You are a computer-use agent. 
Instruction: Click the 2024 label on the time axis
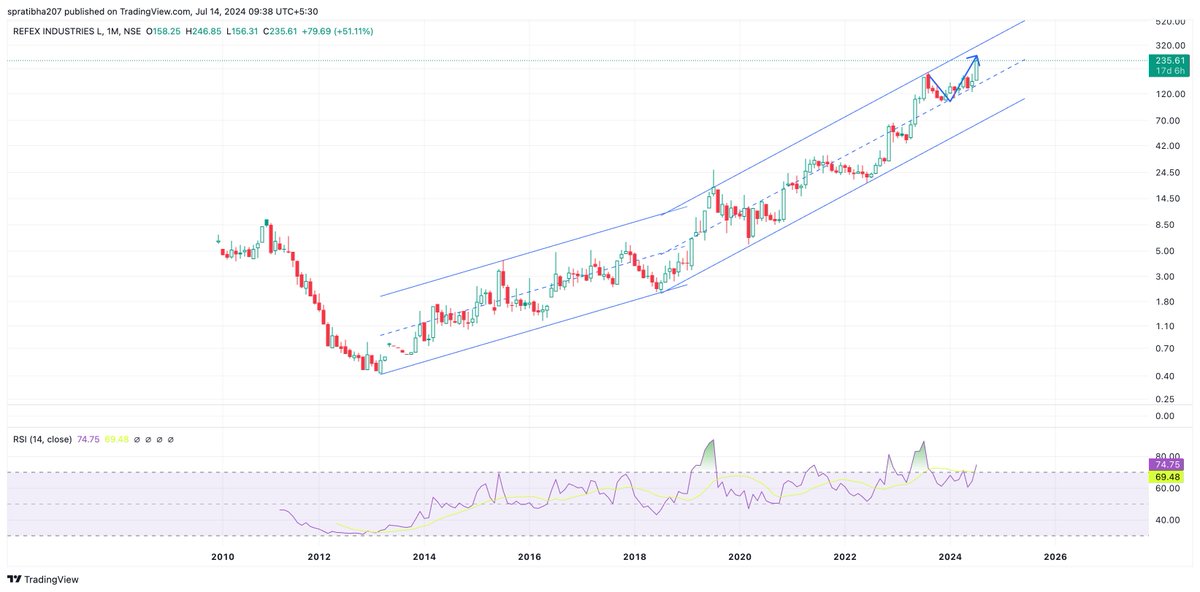[x=952, y=556]
